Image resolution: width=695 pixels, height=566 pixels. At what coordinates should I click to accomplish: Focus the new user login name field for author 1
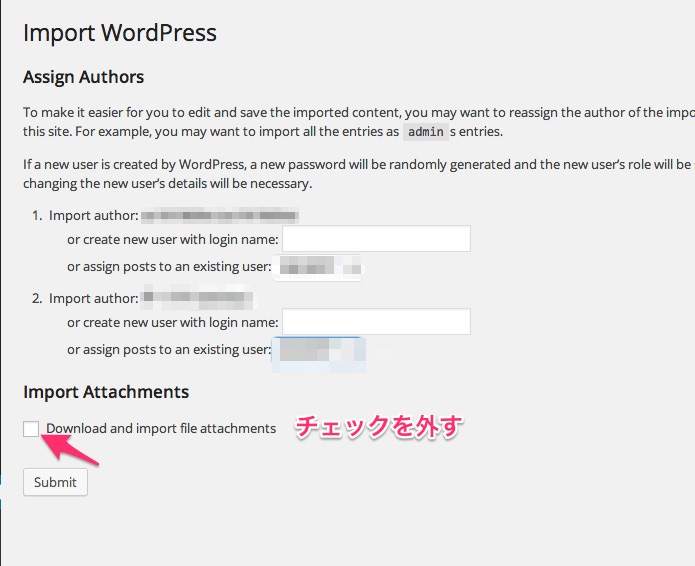[x=376, y=239]
